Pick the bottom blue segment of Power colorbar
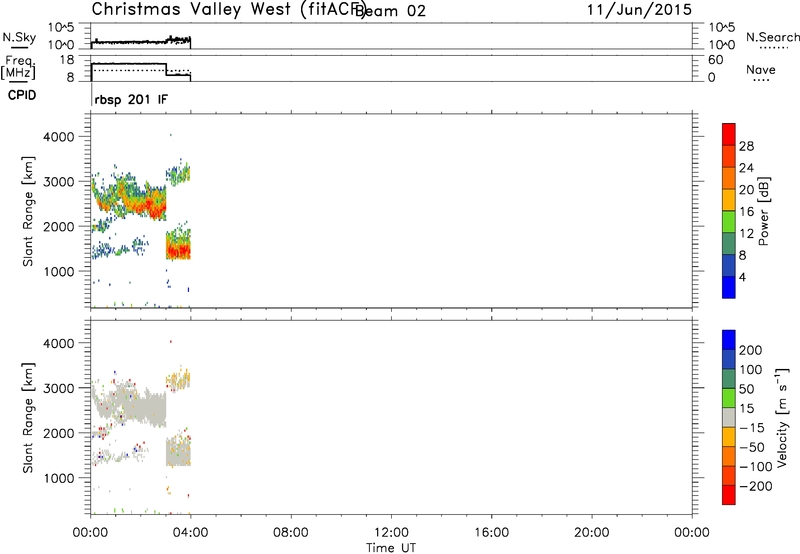The image size is (800, 554). click(x=729, y=287)
